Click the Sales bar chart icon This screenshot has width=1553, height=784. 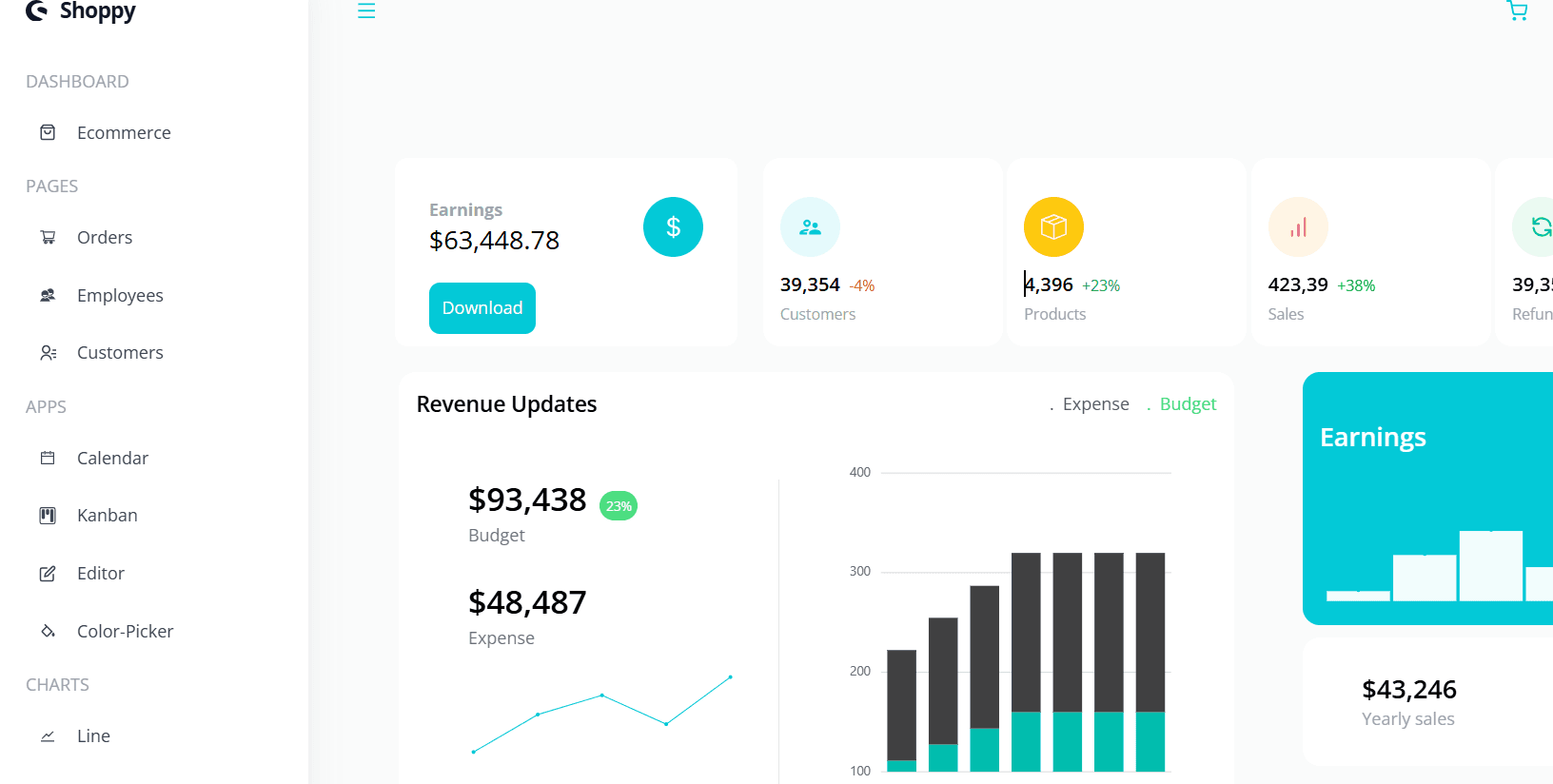pyautogui.click(x=1298, y=226)
